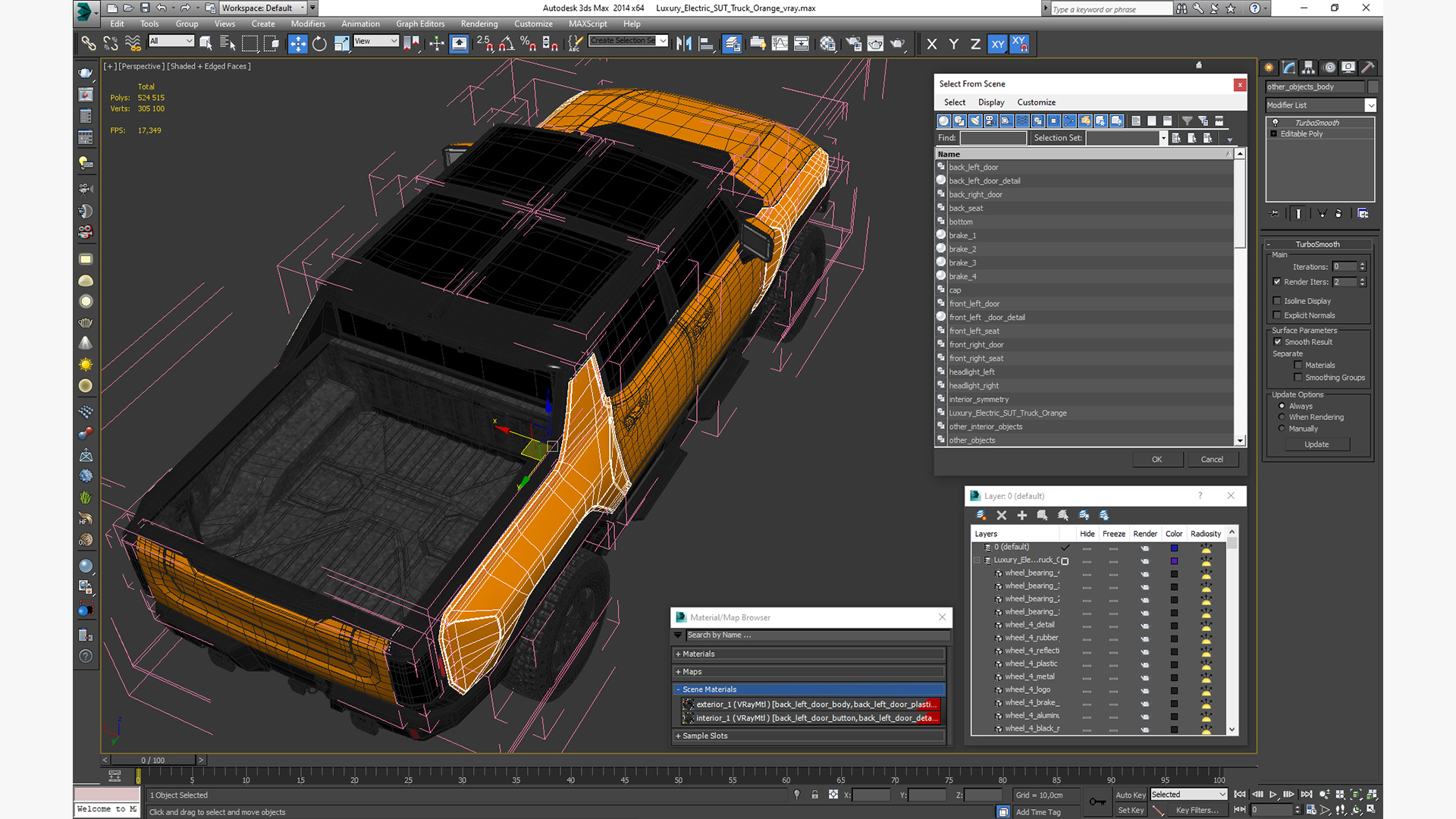
Task: Click the Update button in TurboSmooth
Action: [1316, 444]
